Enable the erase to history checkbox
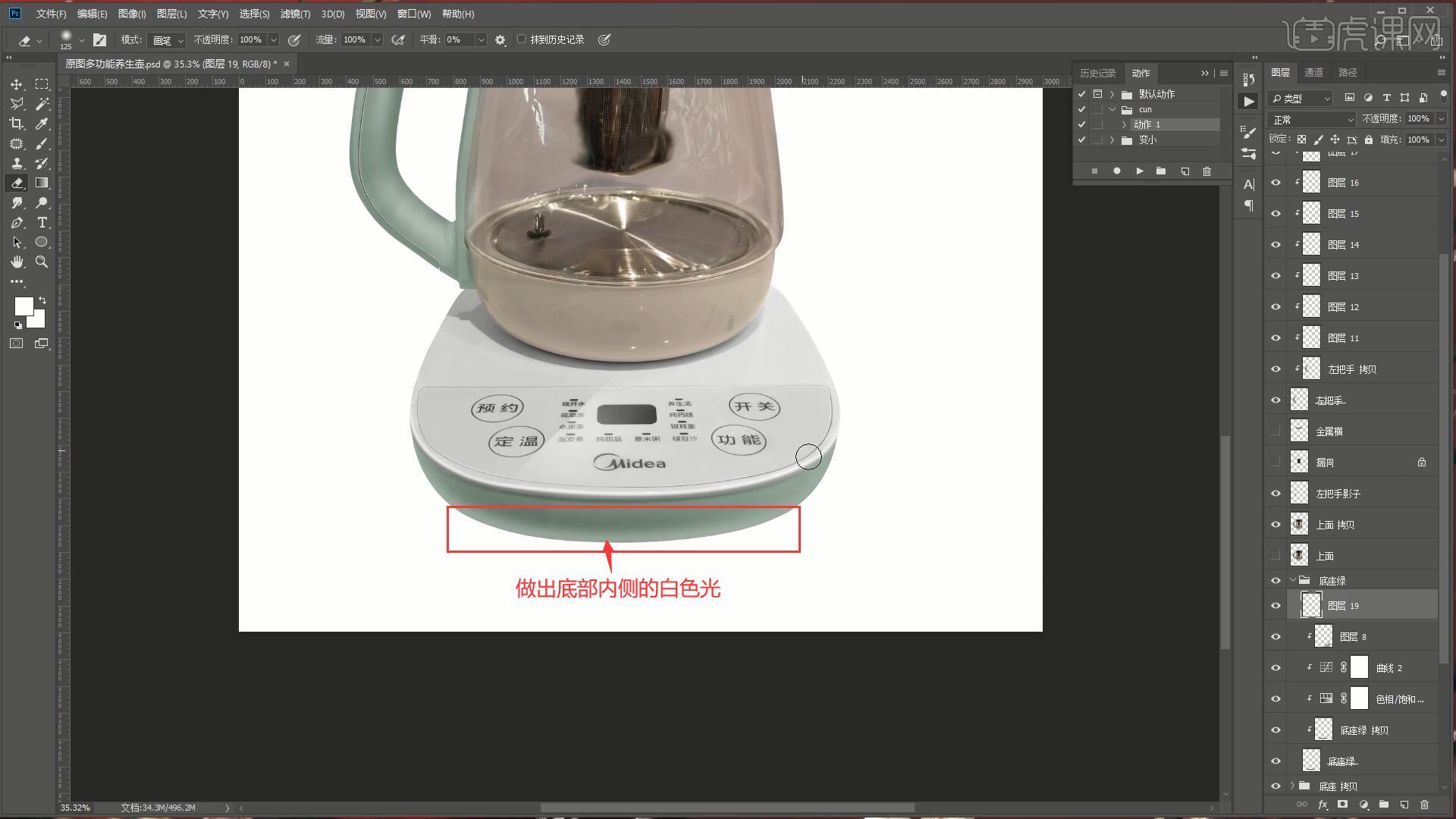Viewport: 1456px width, 819px height. point(522,39)
